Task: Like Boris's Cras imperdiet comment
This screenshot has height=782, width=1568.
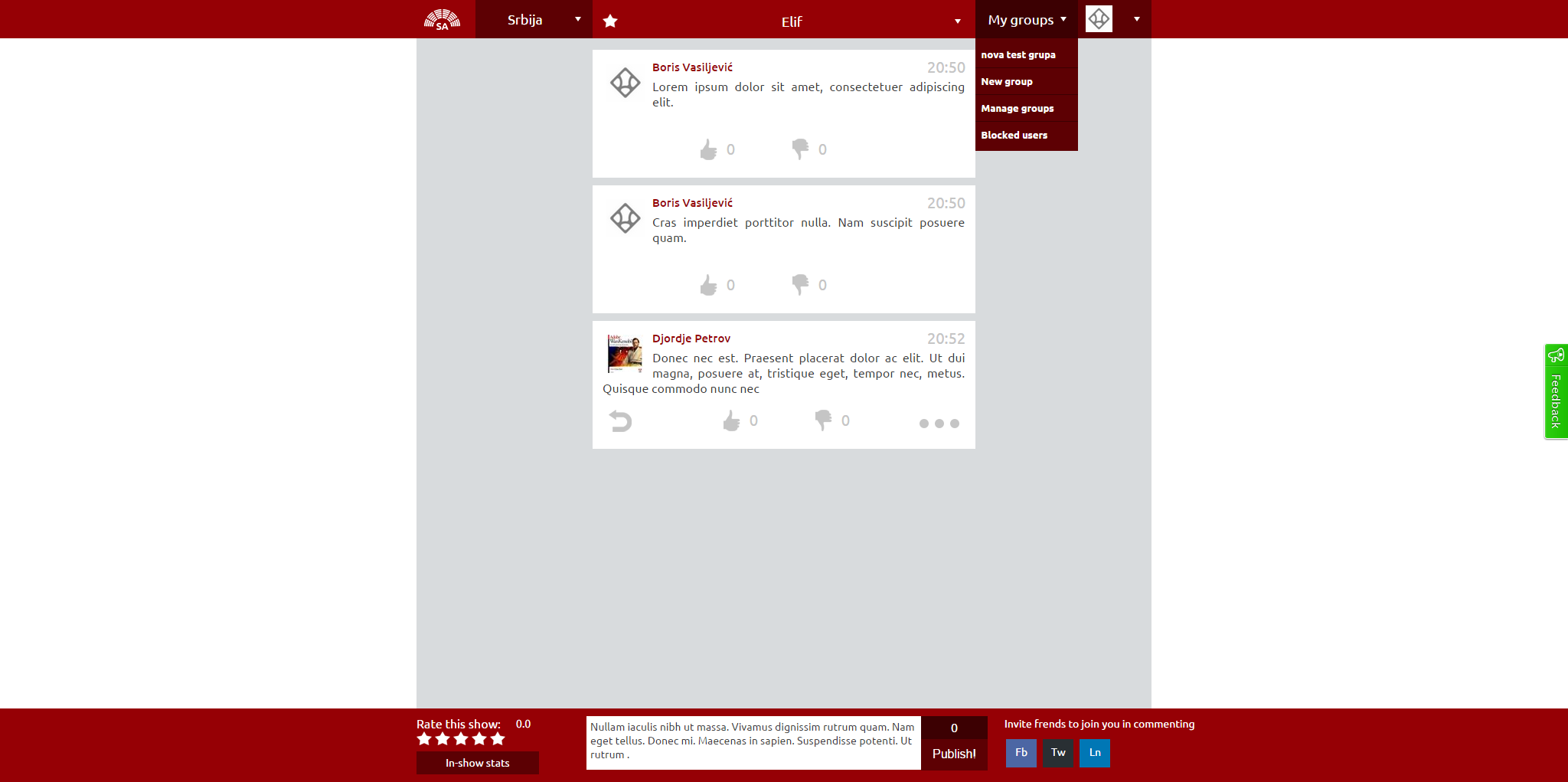Action: 709,285
